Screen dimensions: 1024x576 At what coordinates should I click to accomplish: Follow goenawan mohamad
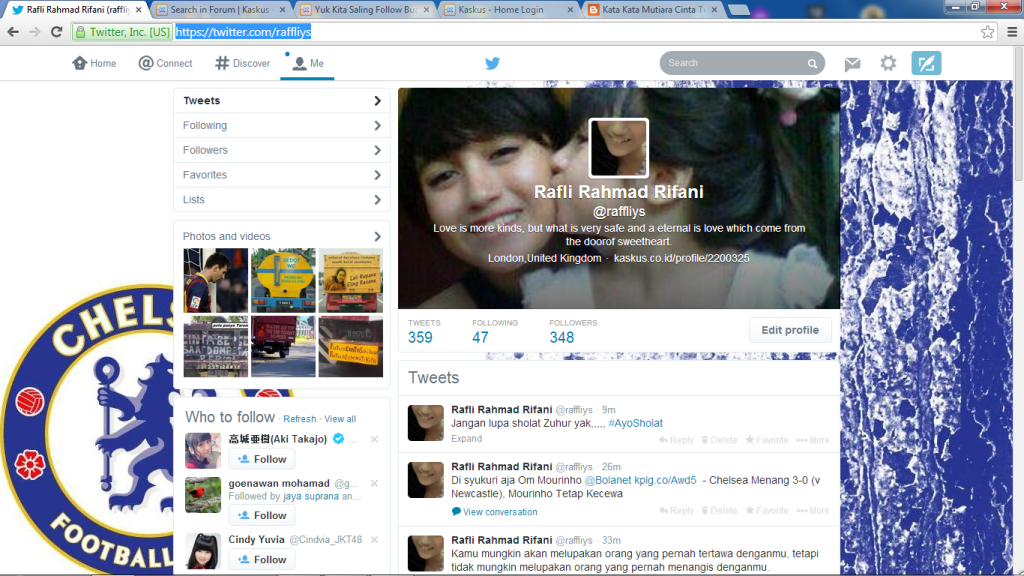pyautogui.click(x=262, y=515)
